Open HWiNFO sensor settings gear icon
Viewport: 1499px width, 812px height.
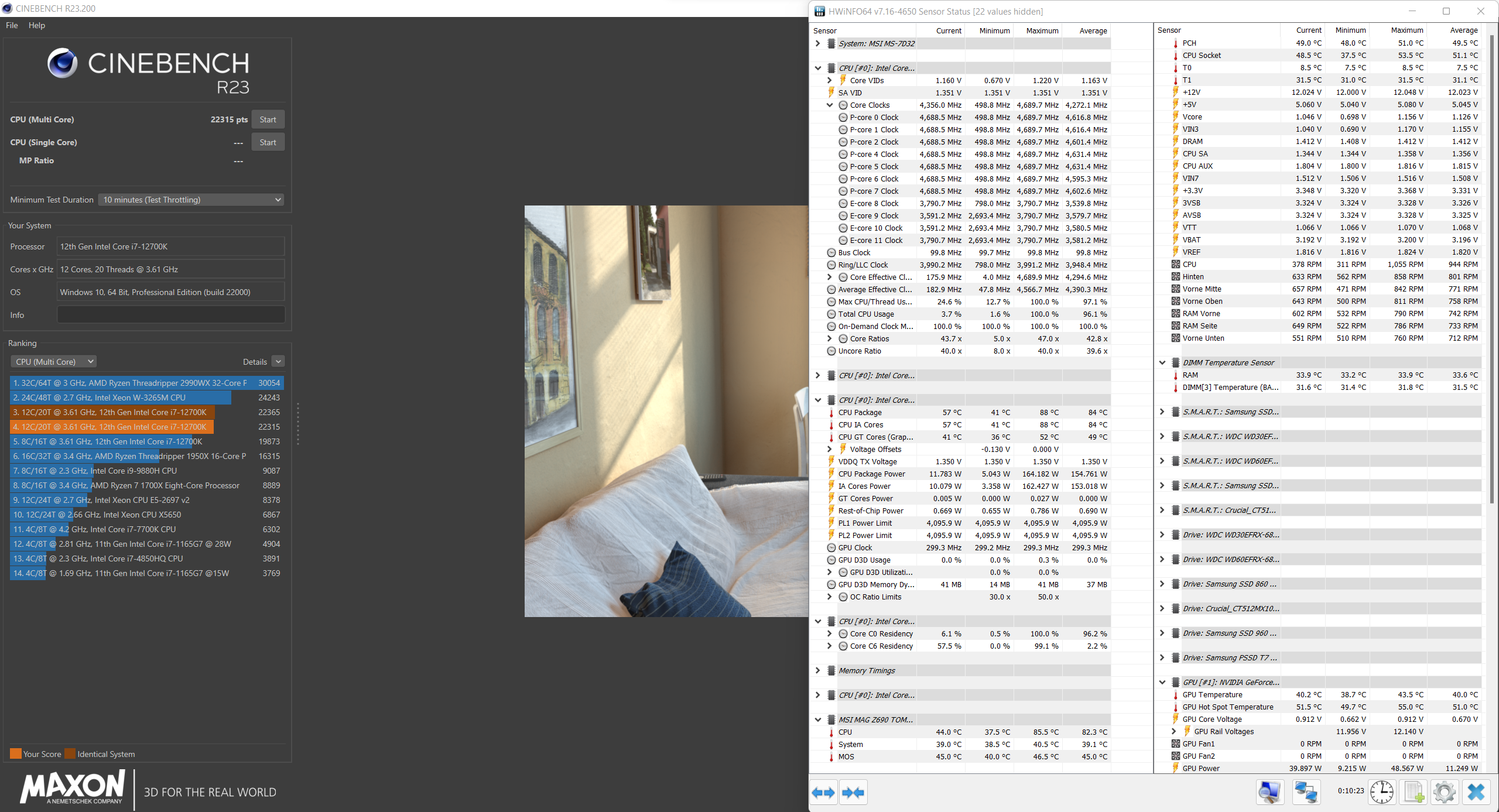(x=1445, y=793)
